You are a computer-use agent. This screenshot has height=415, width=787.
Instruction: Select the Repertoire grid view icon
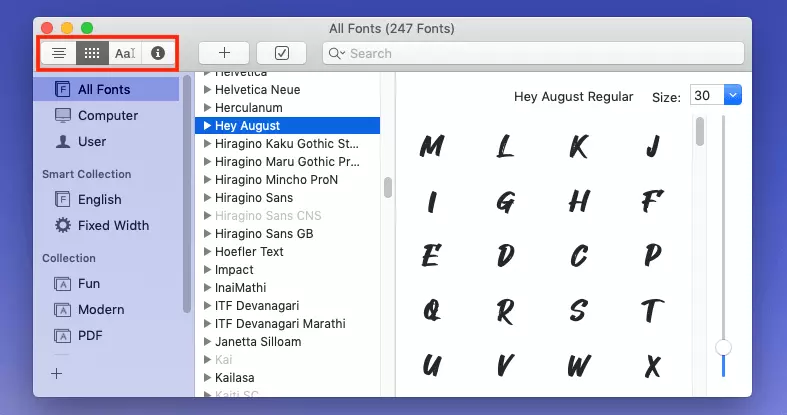point(91,53)
